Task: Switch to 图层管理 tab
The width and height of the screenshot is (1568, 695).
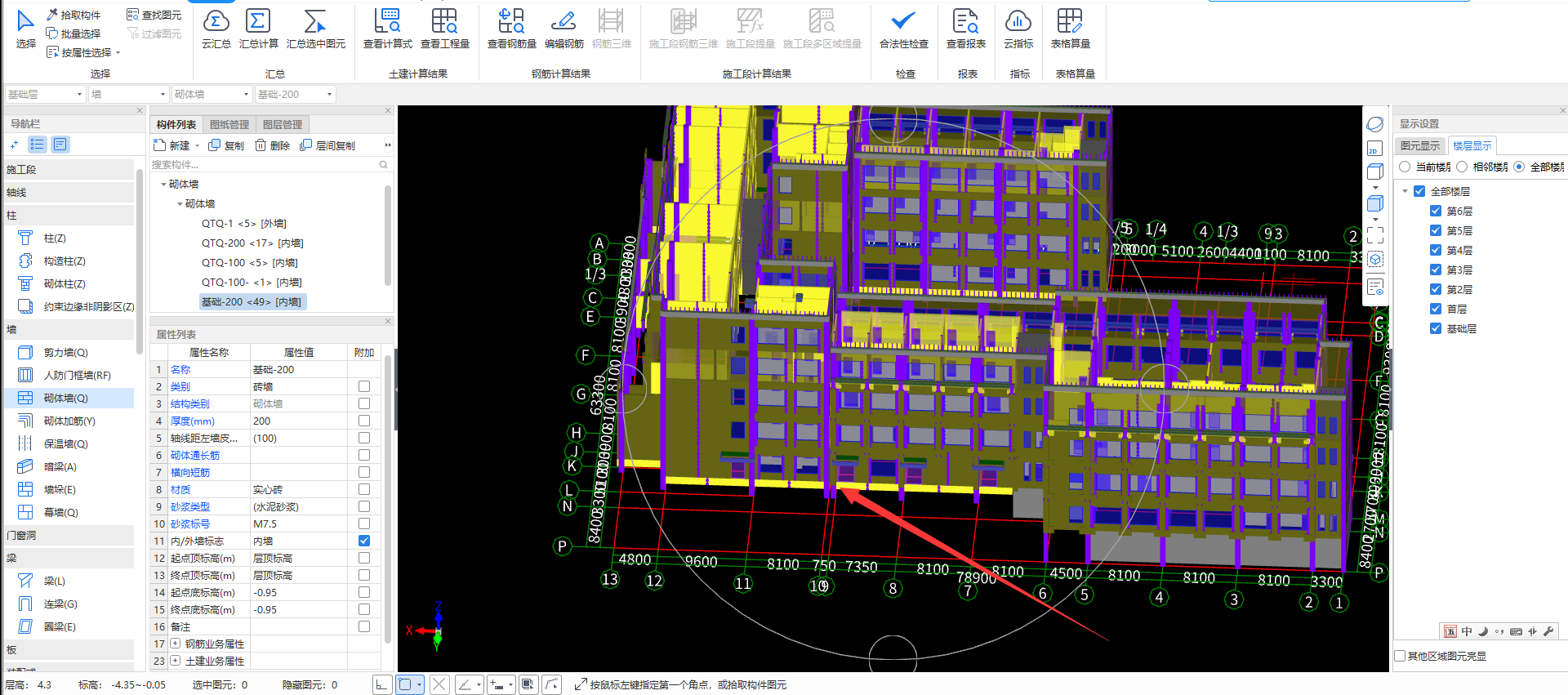Action: pos(283,124)
